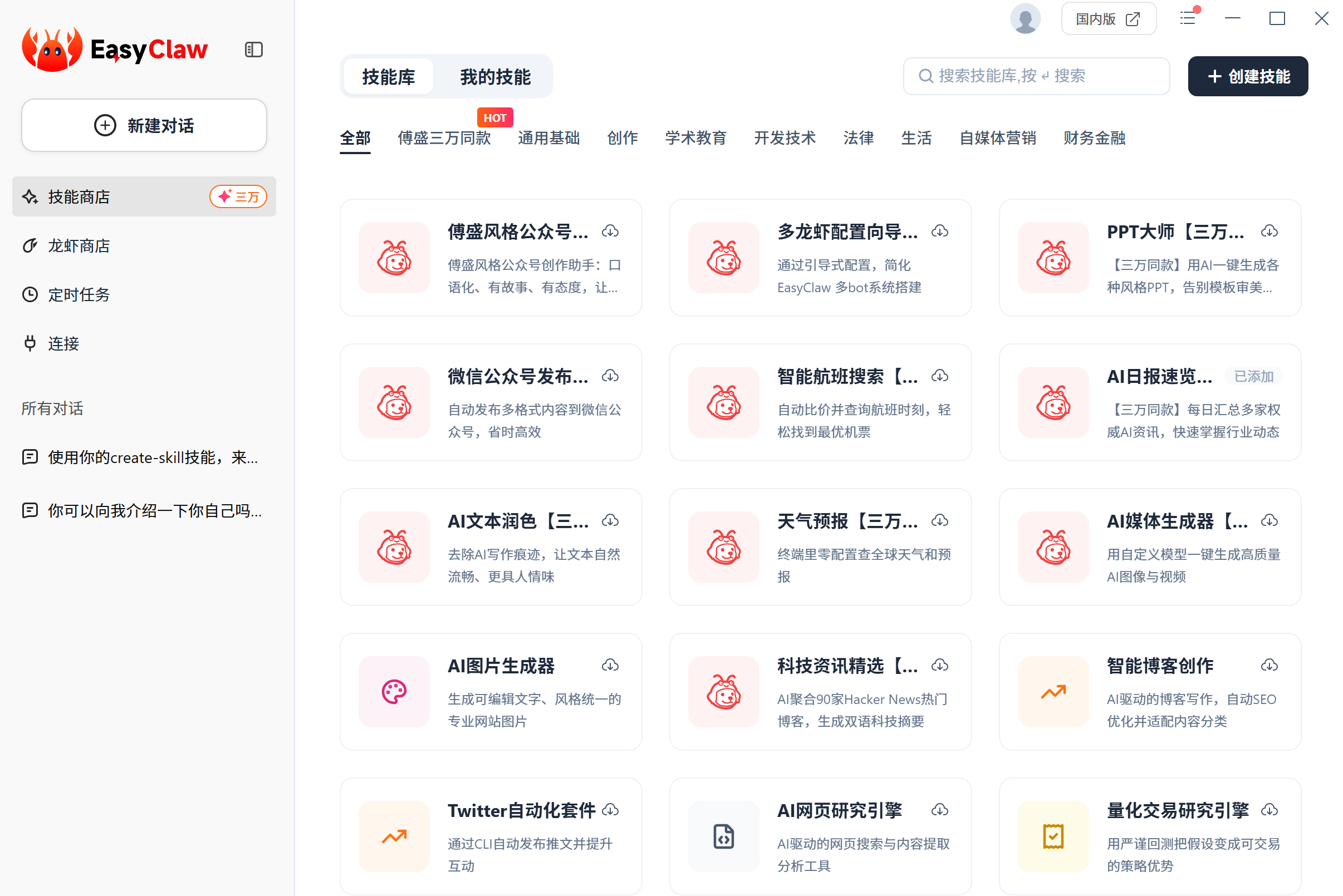
Task: Click the search skills input field
Action: click(x=1036, y=76)
